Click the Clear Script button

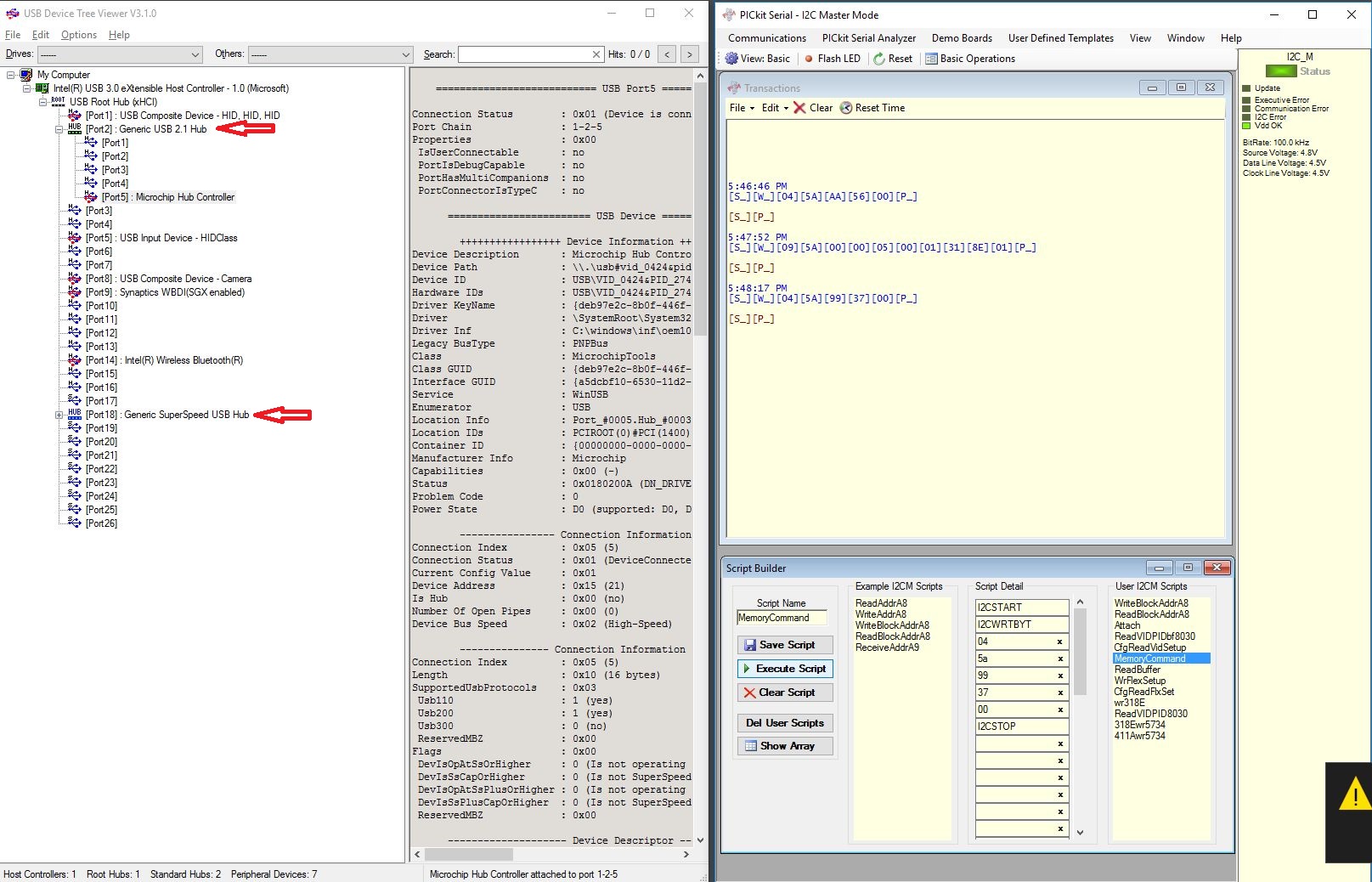(785, 693)
